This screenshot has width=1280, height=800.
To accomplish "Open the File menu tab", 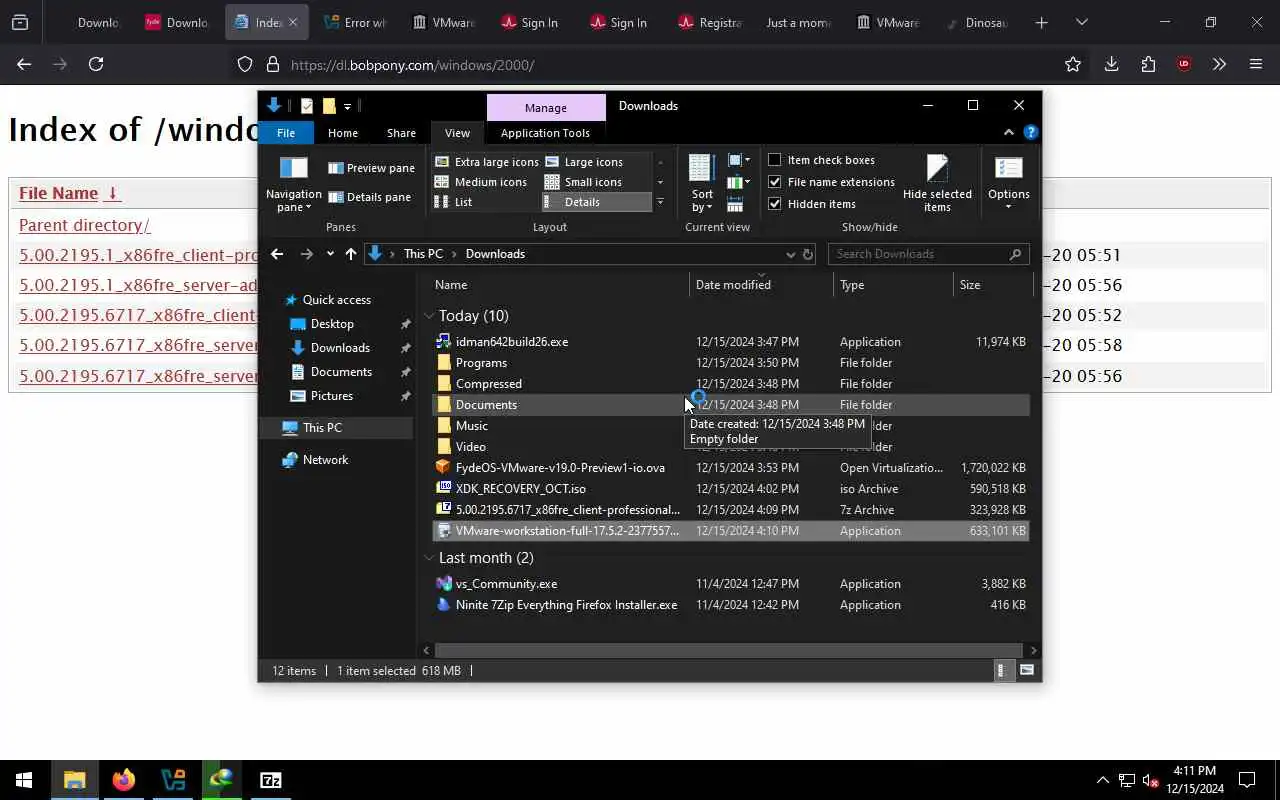I will (286, 133).
